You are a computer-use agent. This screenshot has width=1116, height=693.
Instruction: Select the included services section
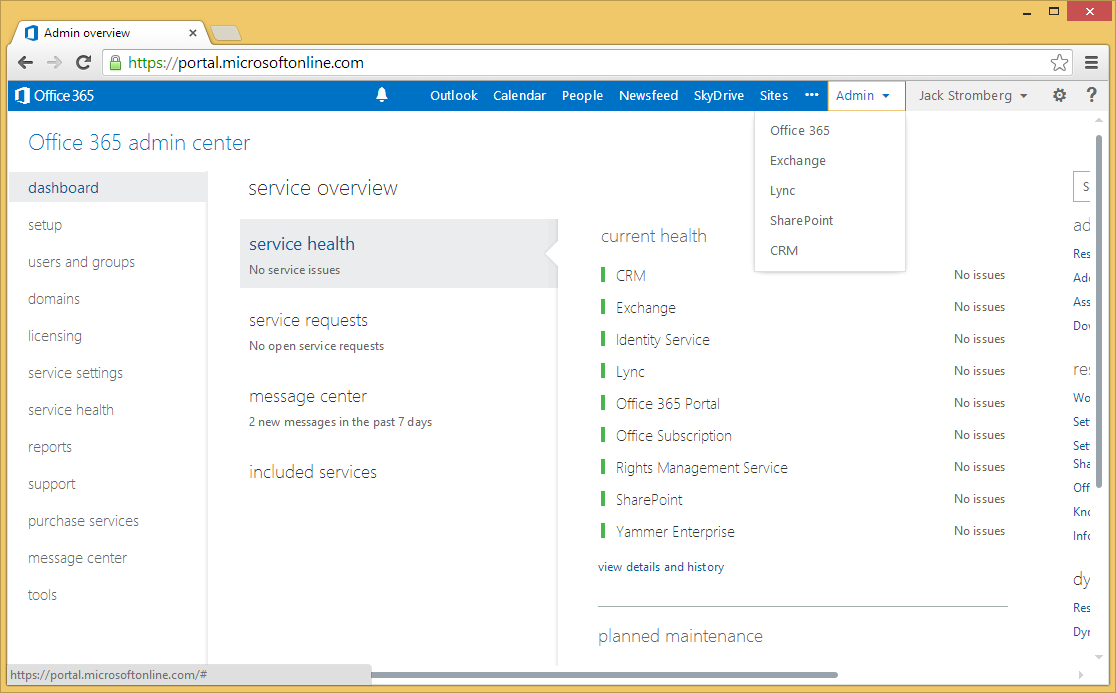click(x=312, y=472)
